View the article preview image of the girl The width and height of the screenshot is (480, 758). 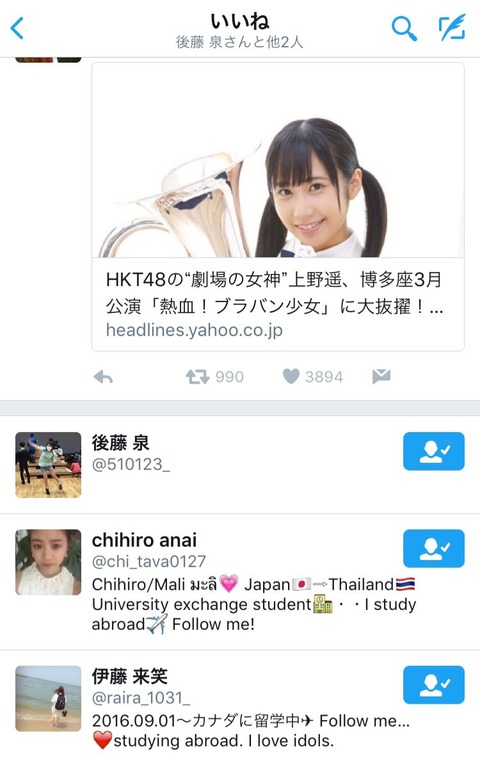tap(278, 160)
